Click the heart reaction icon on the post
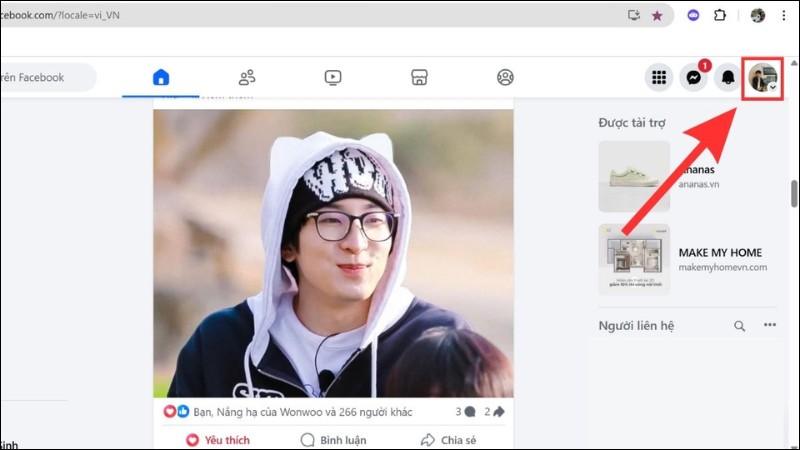Viewport: 800px width, 450px height. click(x=169, y=411)
